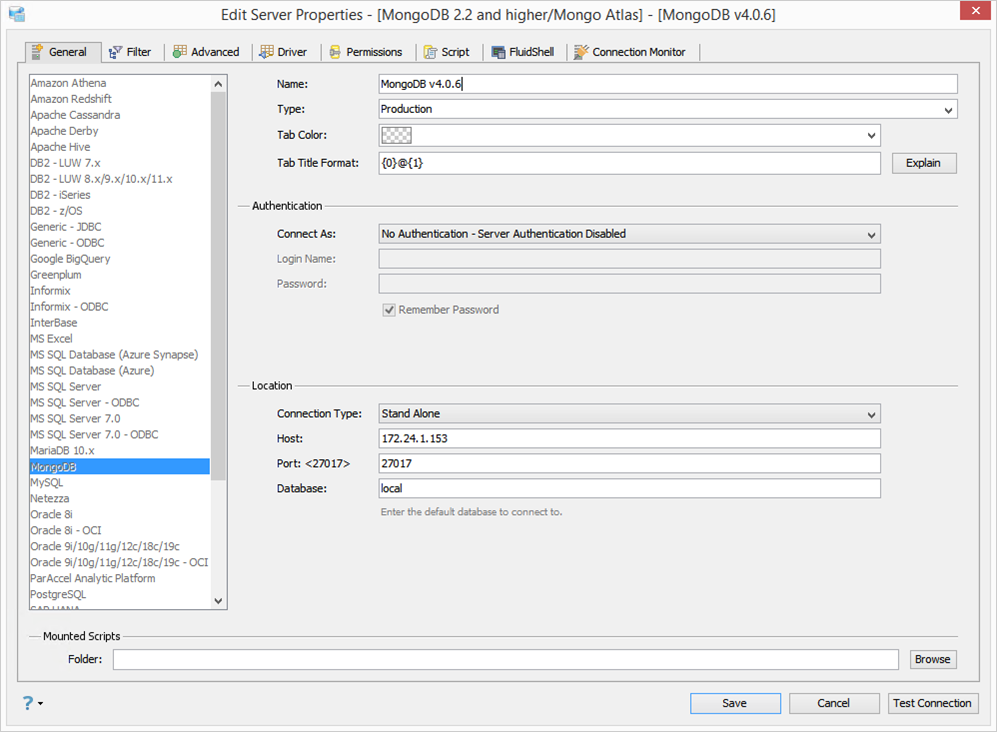The height and width of the screenshot is (732, 997).
Task: Select MS SQL Server - ODBC entry
Action: point(120,403)
